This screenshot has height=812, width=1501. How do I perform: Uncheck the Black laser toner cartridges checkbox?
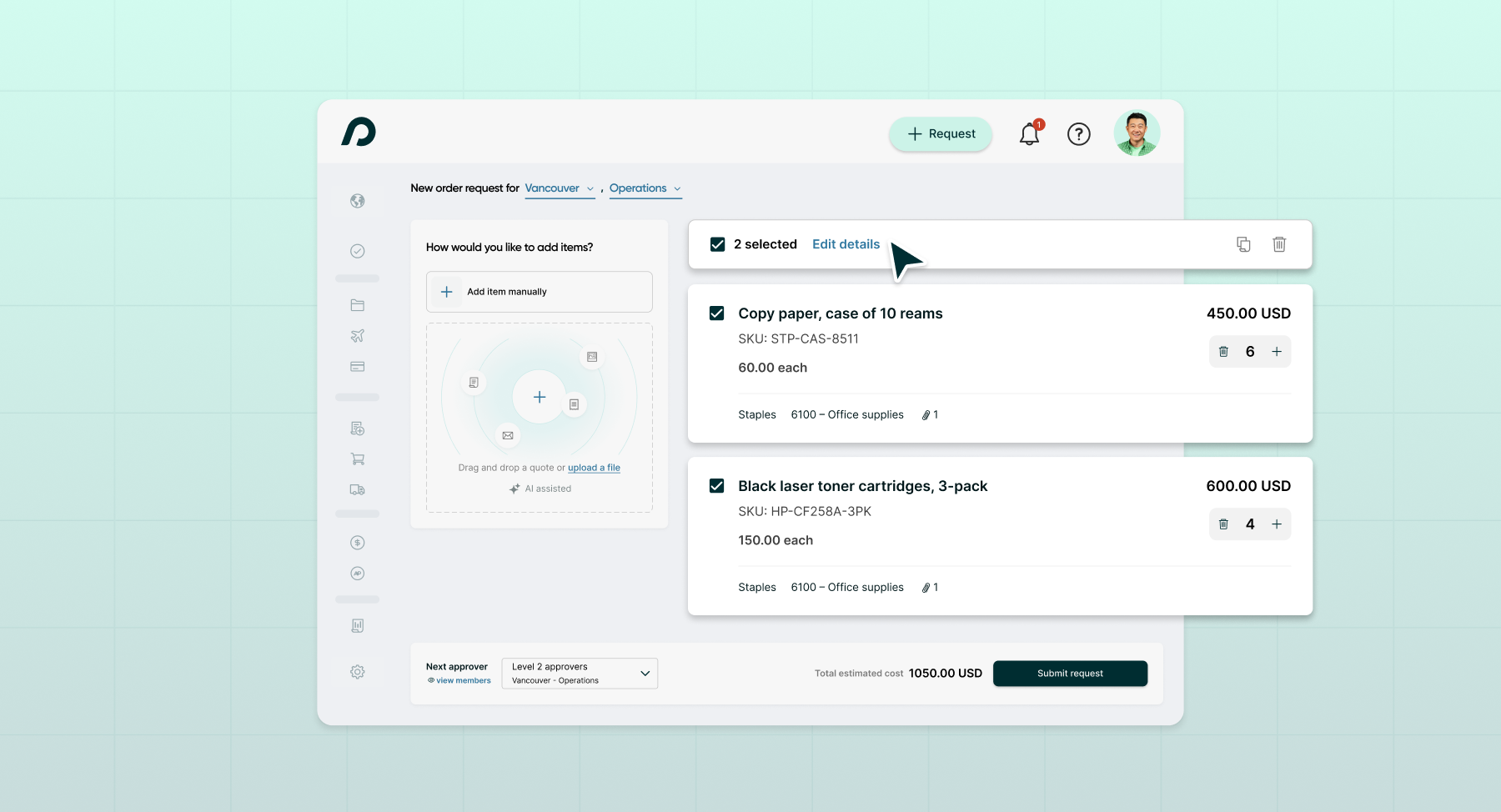tap(716, 486)
